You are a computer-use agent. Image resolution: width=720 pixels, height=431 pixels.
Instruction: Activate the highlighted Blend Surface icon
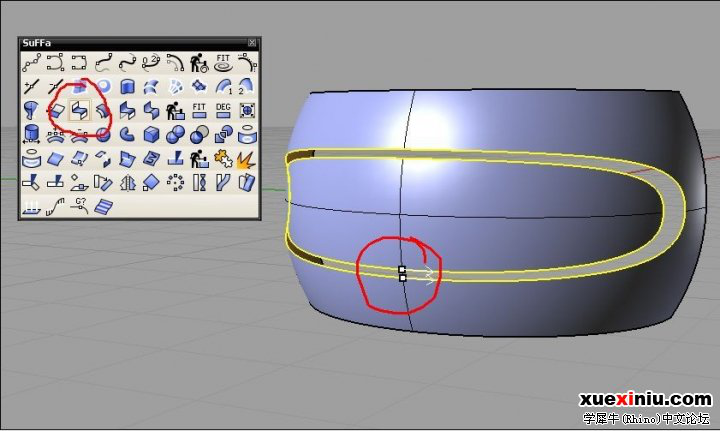pyautogui.click(x=79, y=110)
